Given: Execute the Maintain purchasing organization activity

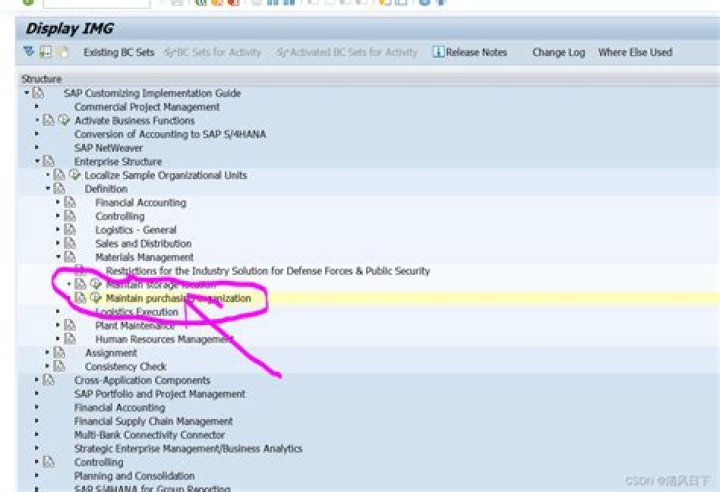Looking at the screenshot, I should pos(96,298).
